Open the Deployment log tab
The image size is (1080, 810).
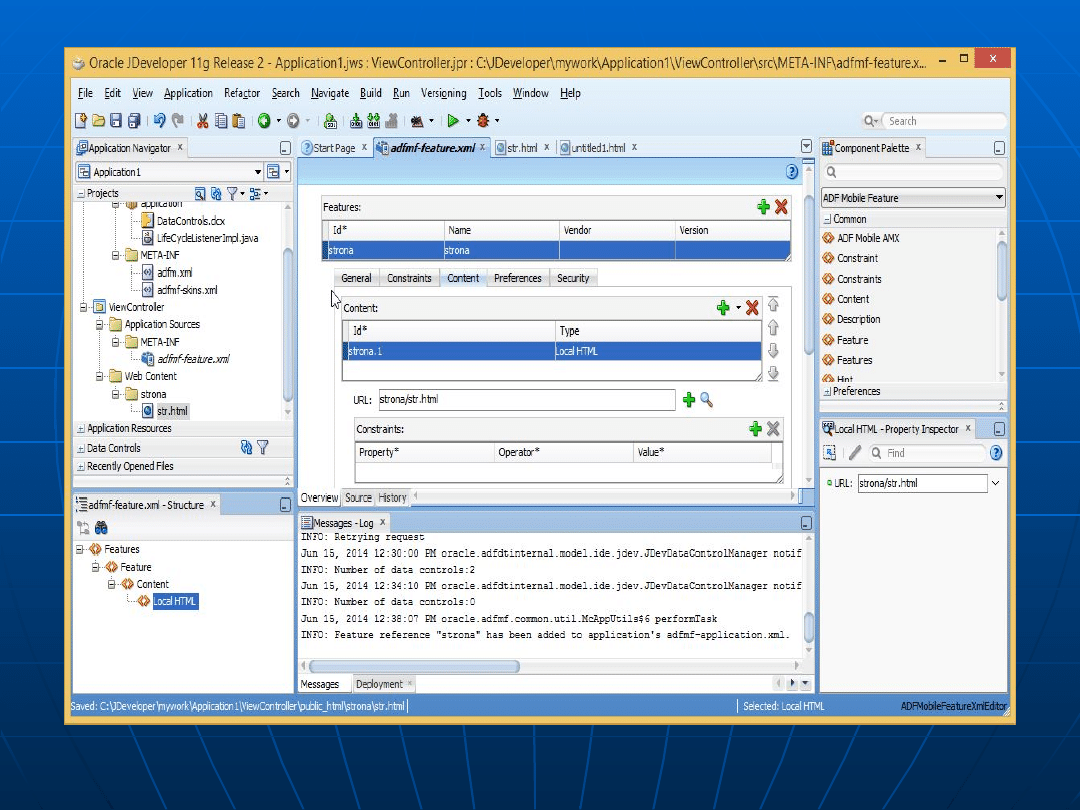[x=380, y=684]
